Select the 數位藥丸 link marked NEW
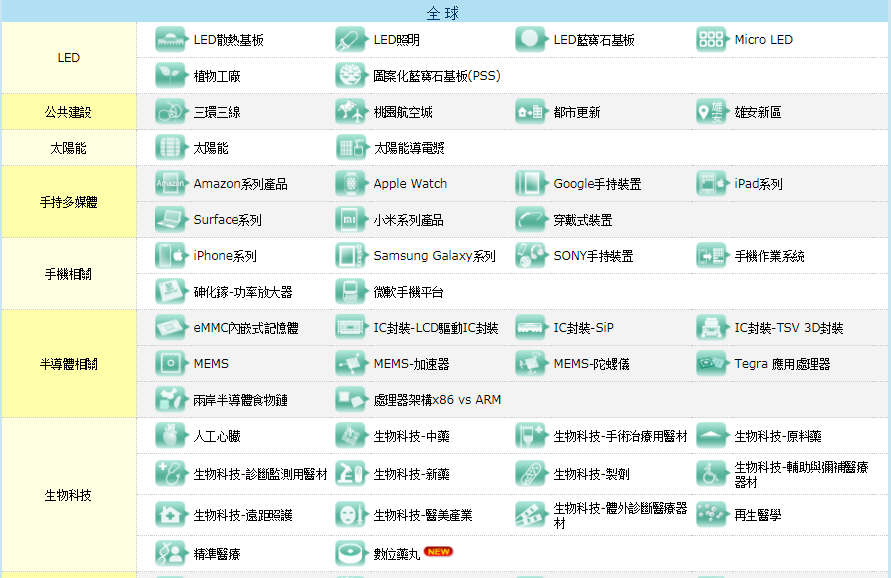 point(397,552)
